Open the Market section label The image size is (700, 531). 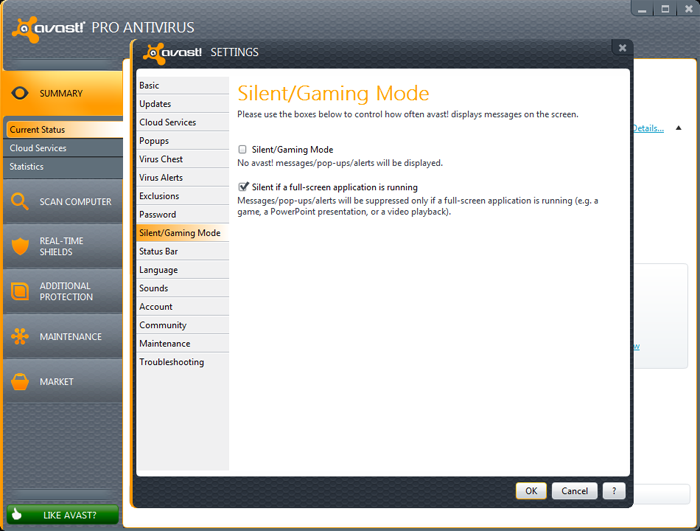pyautogui.click(x=56, y=382)
